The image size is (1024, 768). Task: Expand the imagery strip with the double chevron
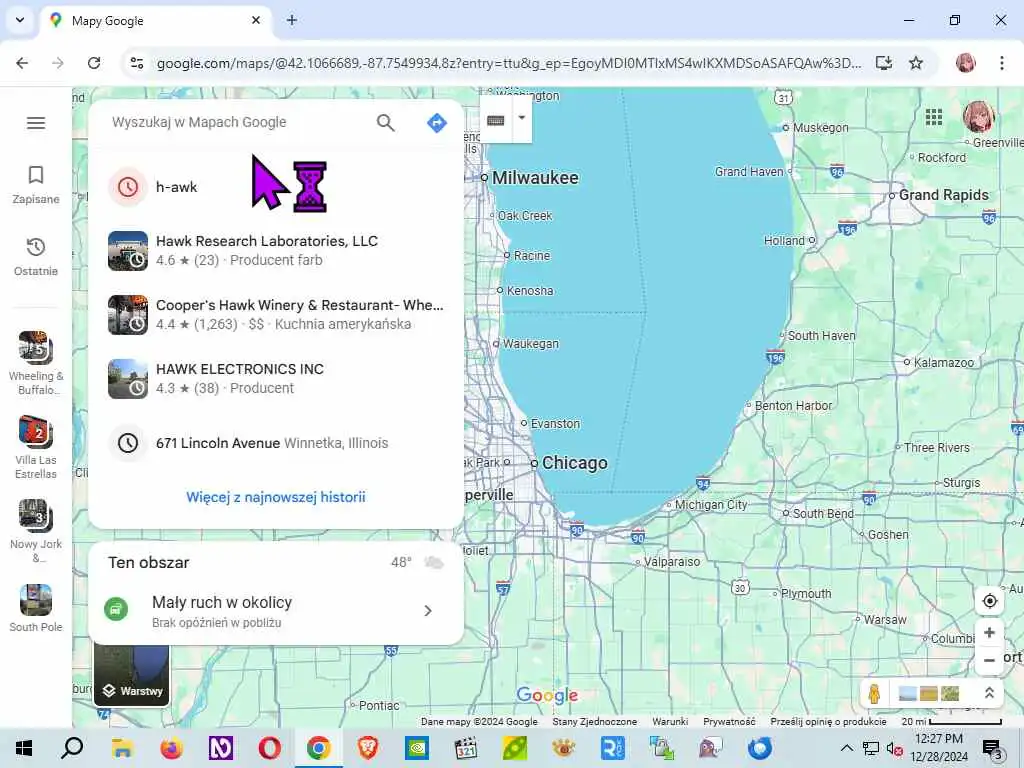pos(989,693)
